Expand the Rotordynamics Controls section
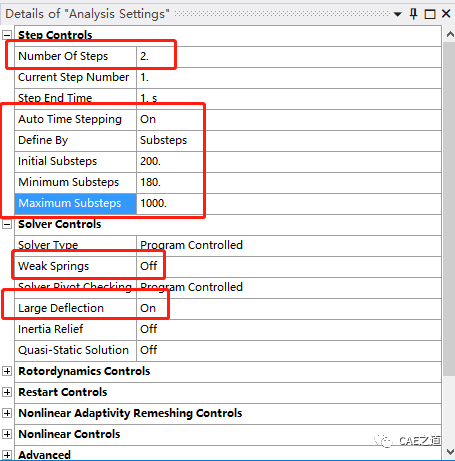455x461 pixels. (7, 371)
